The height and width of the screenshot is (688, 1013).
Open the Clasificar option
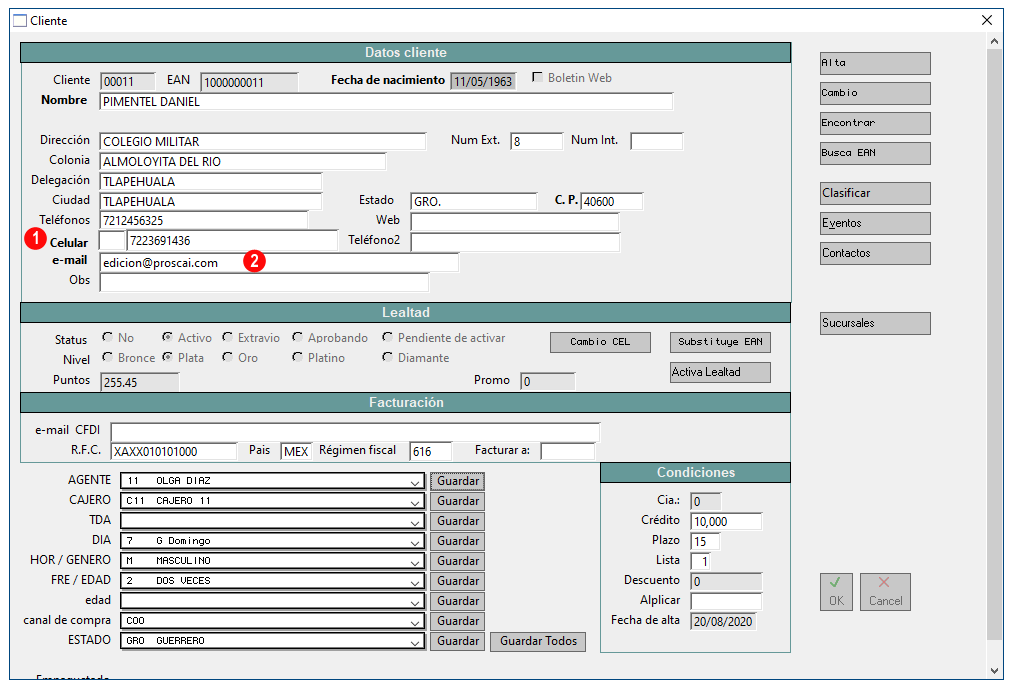[x=875, y=193]
